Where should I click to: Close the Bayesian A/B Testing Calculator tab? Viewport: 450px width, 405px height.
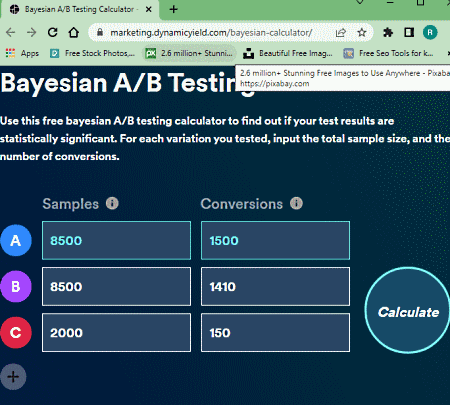149,9
